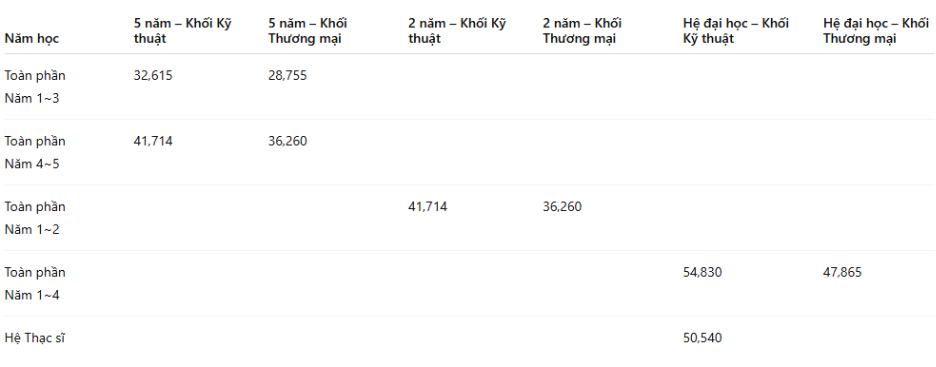The height and width of the screenshot is (367, 936).
Task: Click the 'Toàn phần Năm 4~5' row label
Action: [x=35, y=153]
